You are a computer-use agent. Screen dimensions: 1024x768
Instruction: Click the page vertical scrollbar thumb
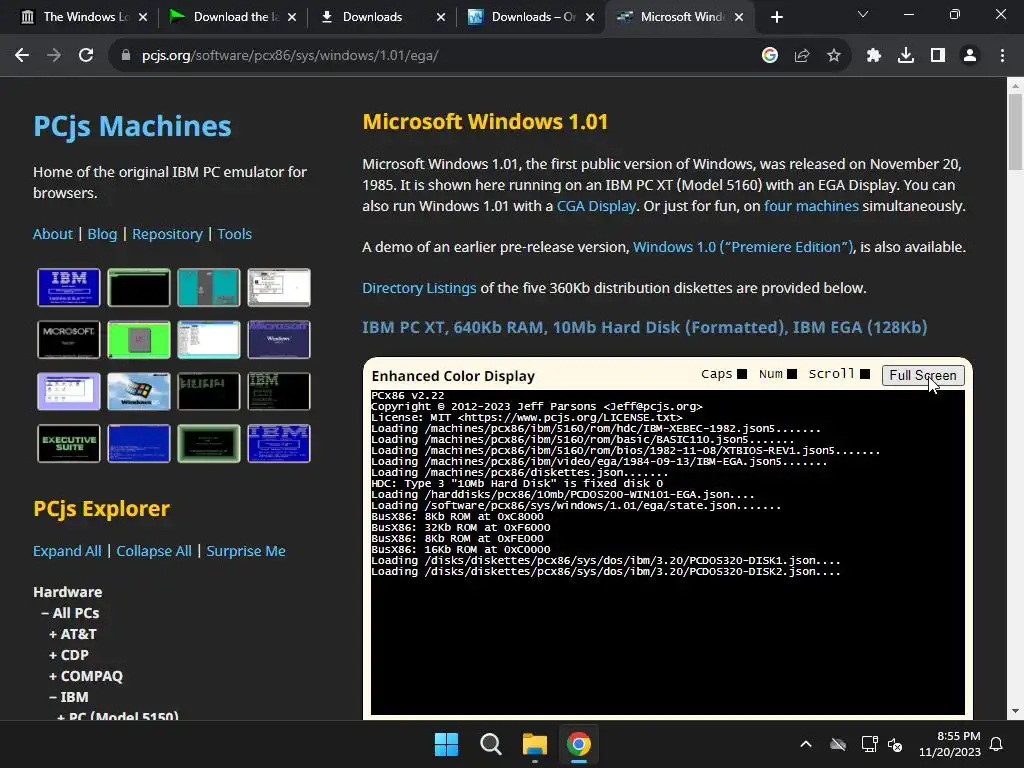tap(1015, 131)
